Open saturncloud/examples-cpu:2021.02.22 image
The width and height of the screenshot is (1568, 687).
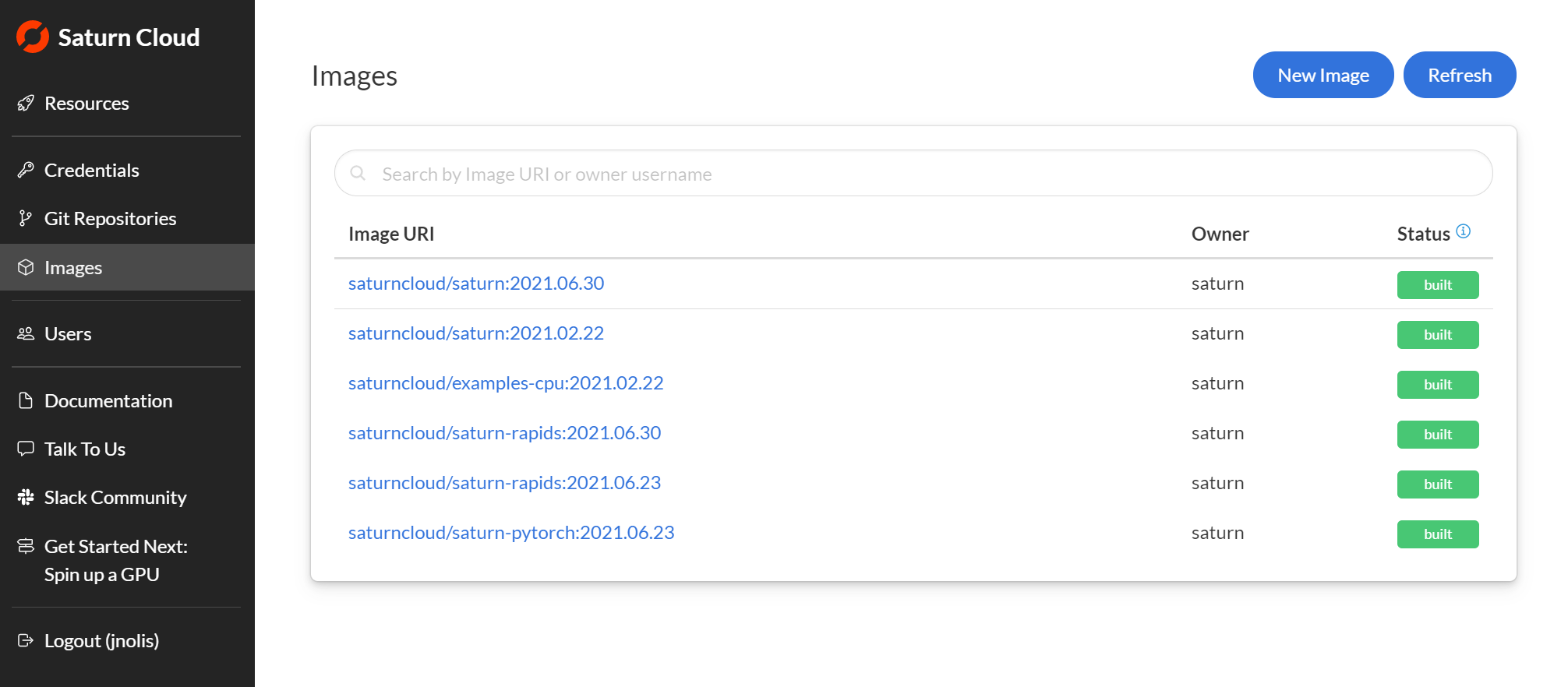click(506, 382)
